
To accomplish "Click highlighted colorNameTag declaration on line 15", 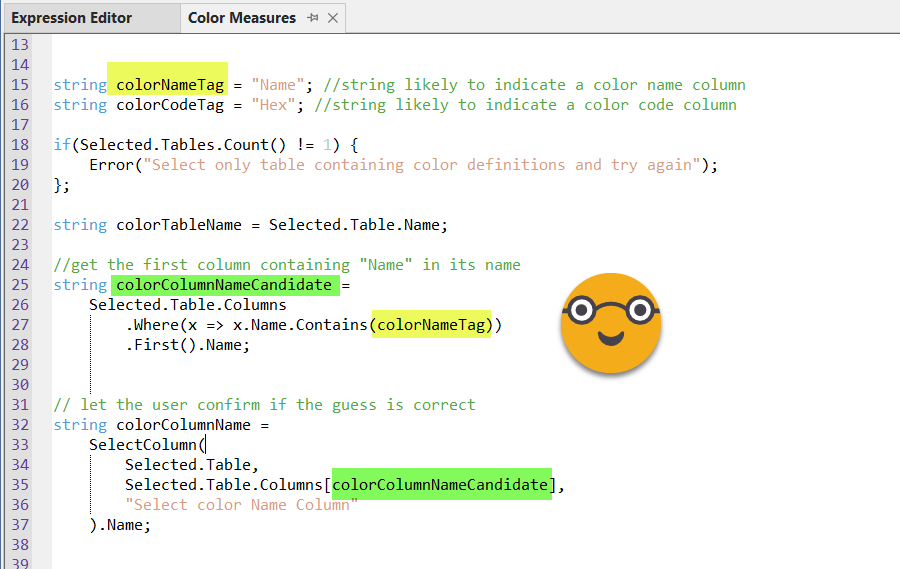I will 170,85.
